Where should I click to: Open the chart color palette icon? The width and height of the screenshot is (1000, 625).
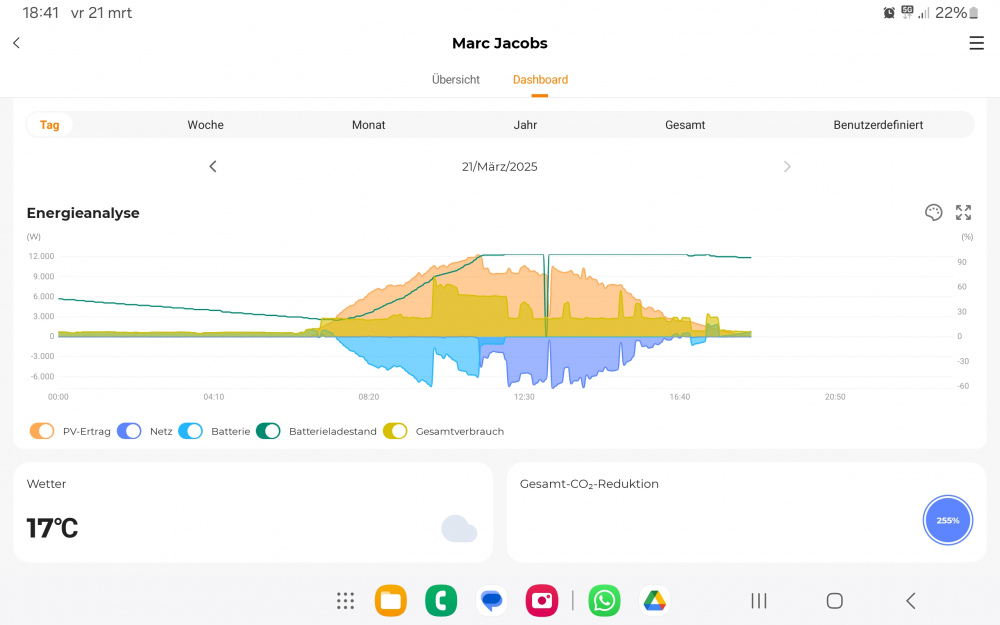(x=933, y=212)
